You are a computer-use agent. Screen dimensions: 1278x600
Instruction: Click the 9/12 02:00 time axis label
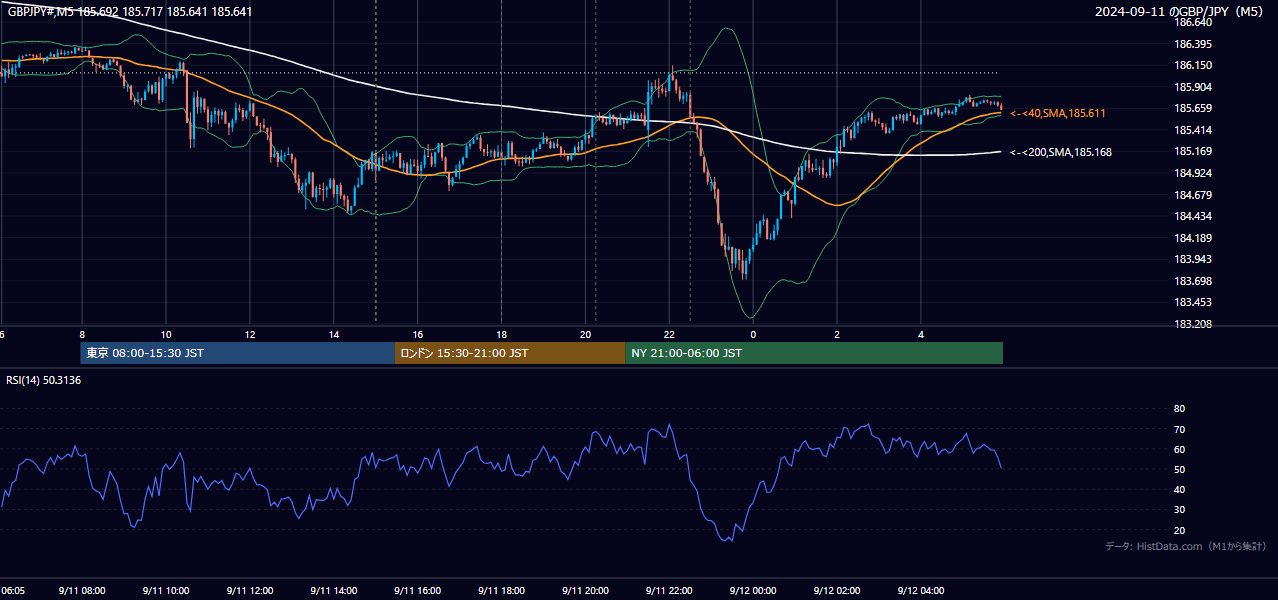837,591
